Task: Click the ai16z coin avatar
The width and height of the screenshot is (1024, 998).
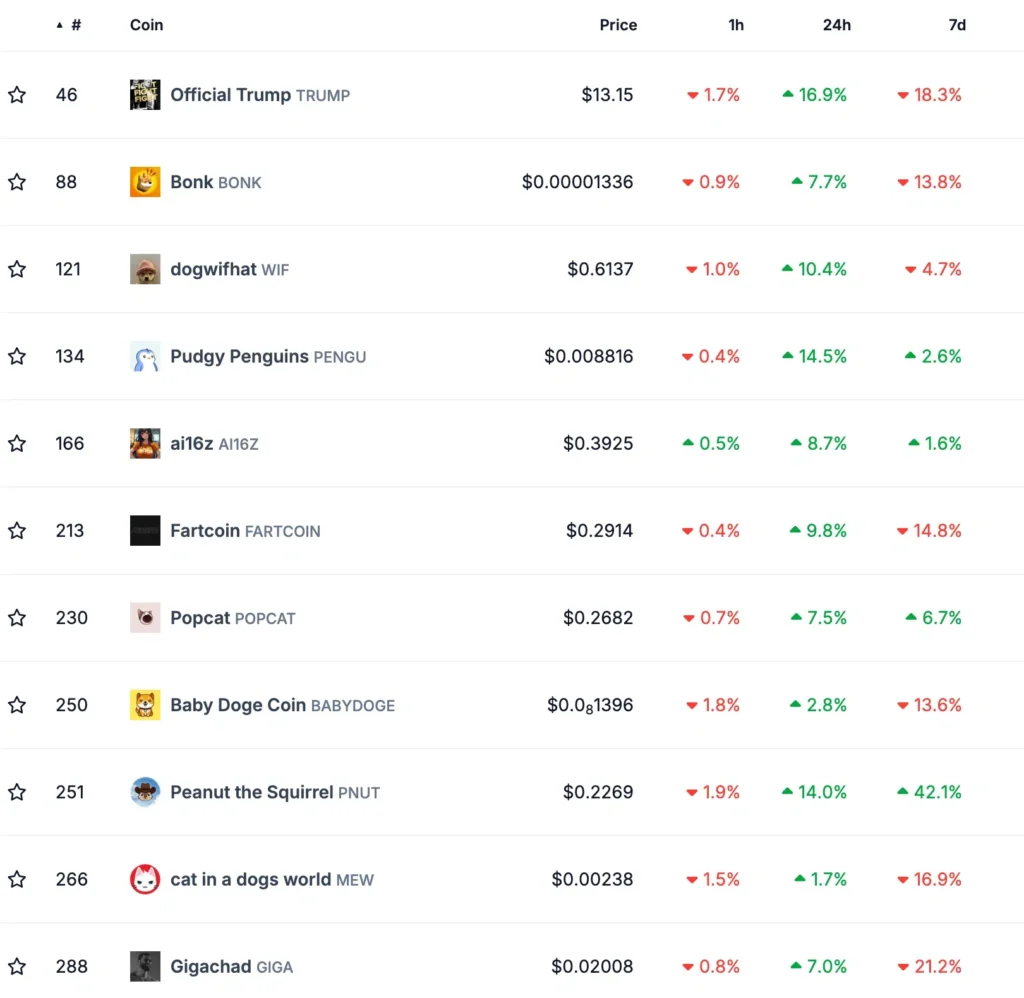Action: point(145,443)
